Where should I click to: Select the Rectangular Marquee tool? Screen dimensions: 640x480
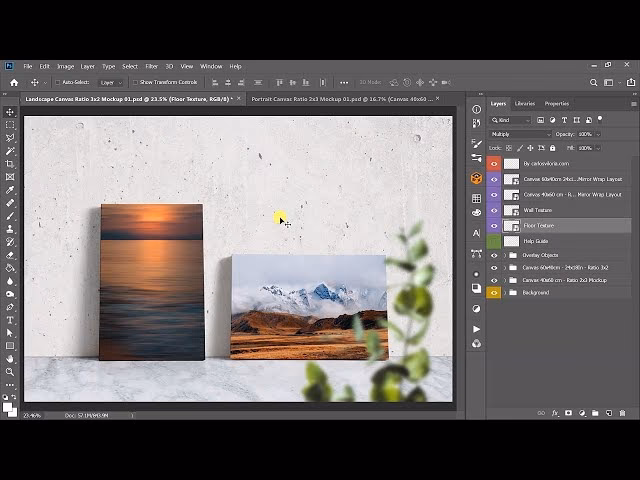10,125
